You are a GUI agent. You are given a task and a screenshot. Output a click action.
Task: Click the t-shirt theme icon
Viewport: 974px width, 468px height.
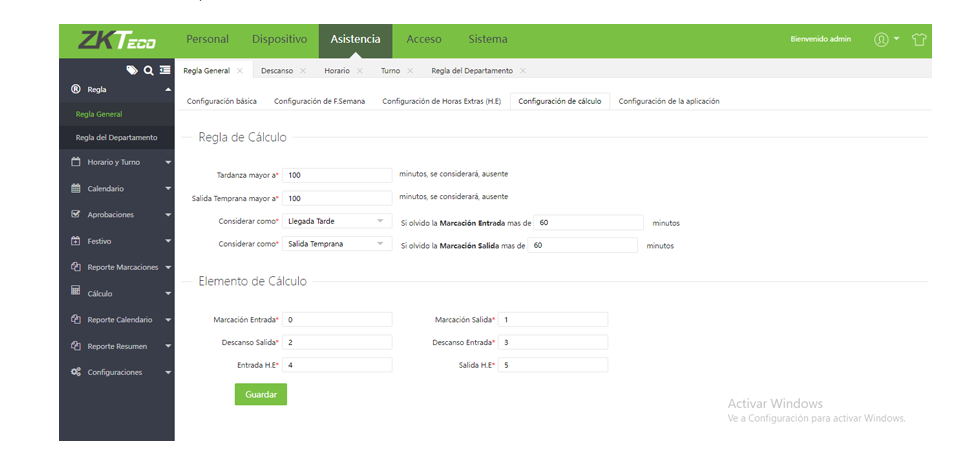point(919,40)
